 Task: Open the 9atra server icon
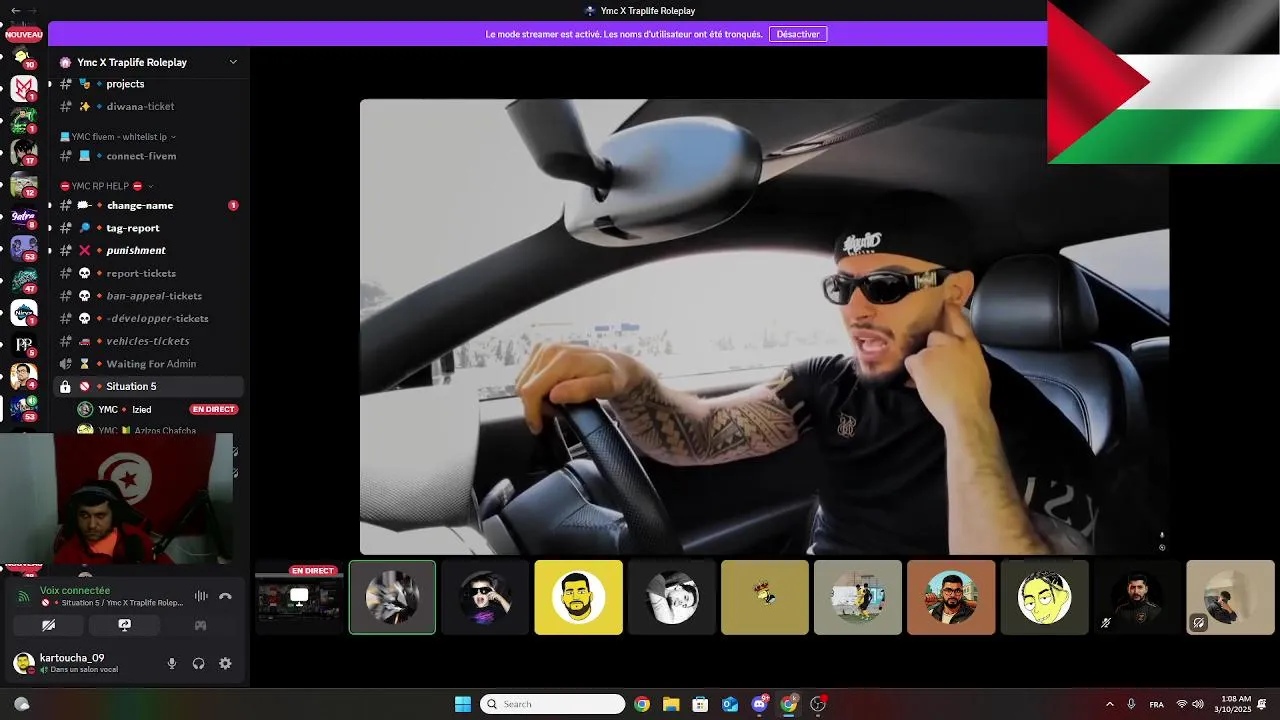[x=24, y=216]
